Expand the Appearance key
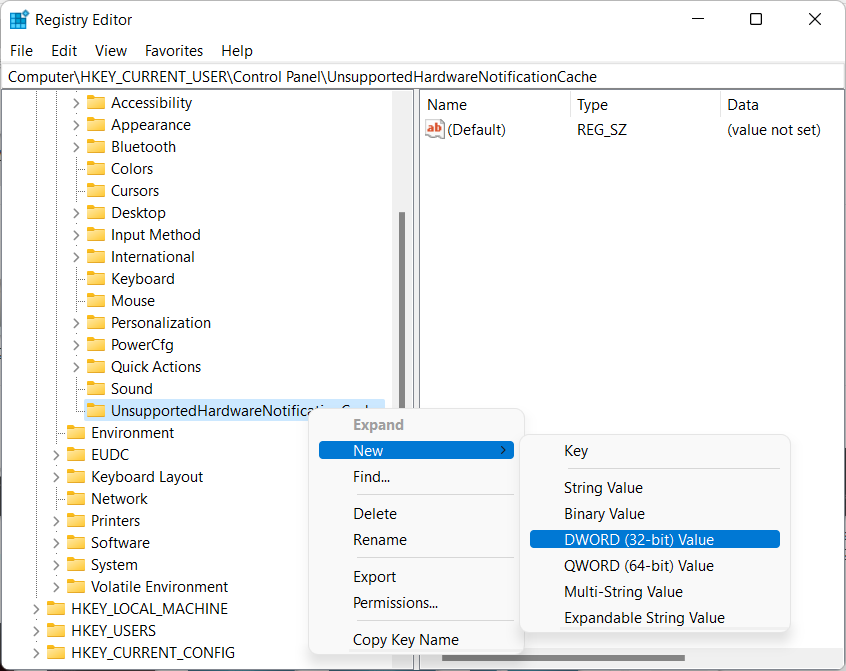846x671 pixels. pyautogui.click(x=76, y=125)
